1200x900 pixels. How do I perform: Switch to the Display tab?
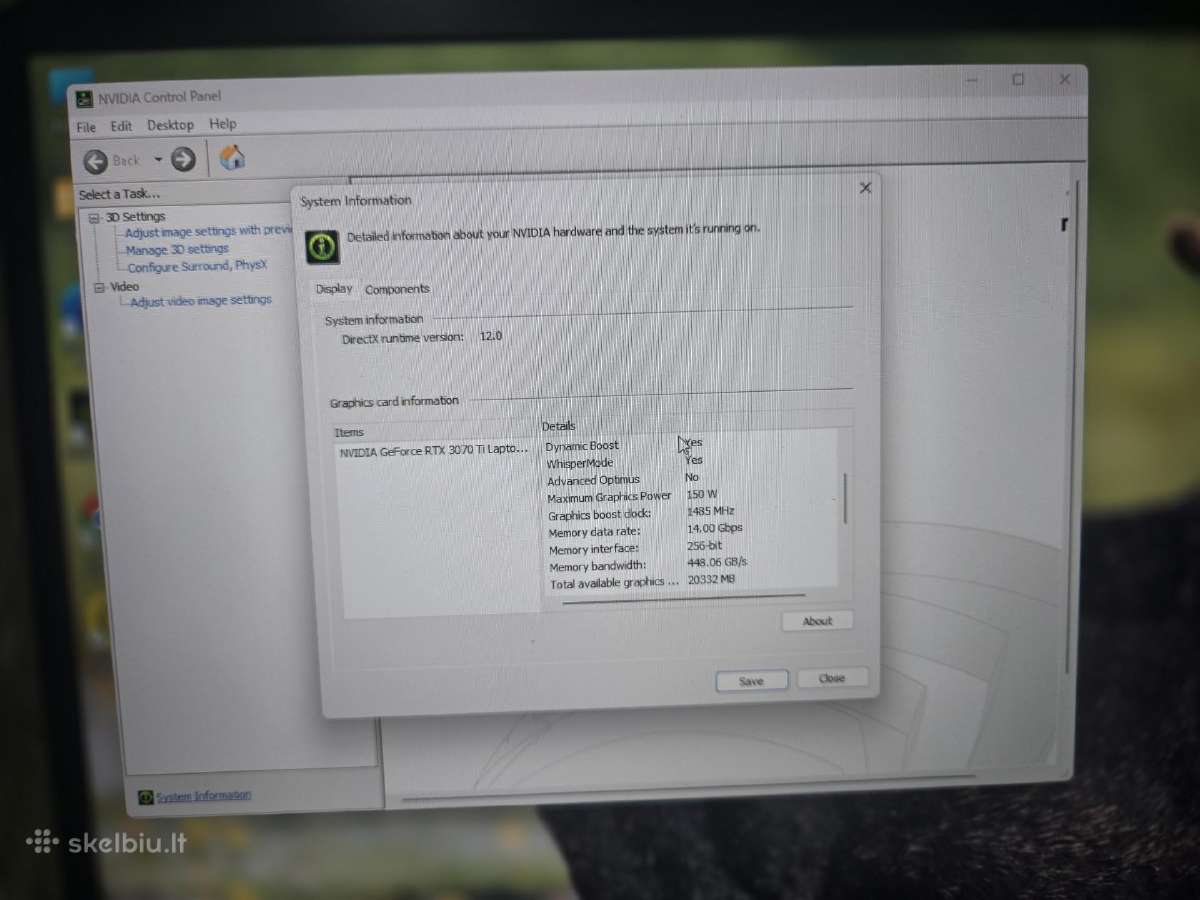pyautogui.click(x=334, y=289)
